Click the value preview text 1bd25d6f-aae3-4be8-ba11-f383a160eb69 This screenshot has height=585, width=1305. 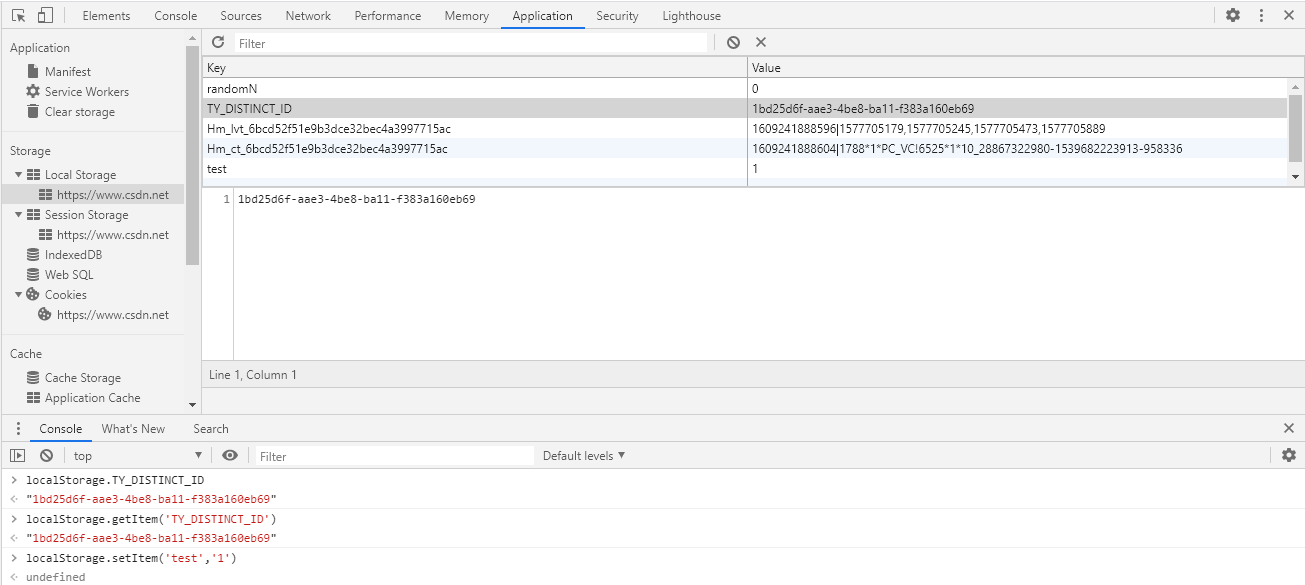[356, 199]
